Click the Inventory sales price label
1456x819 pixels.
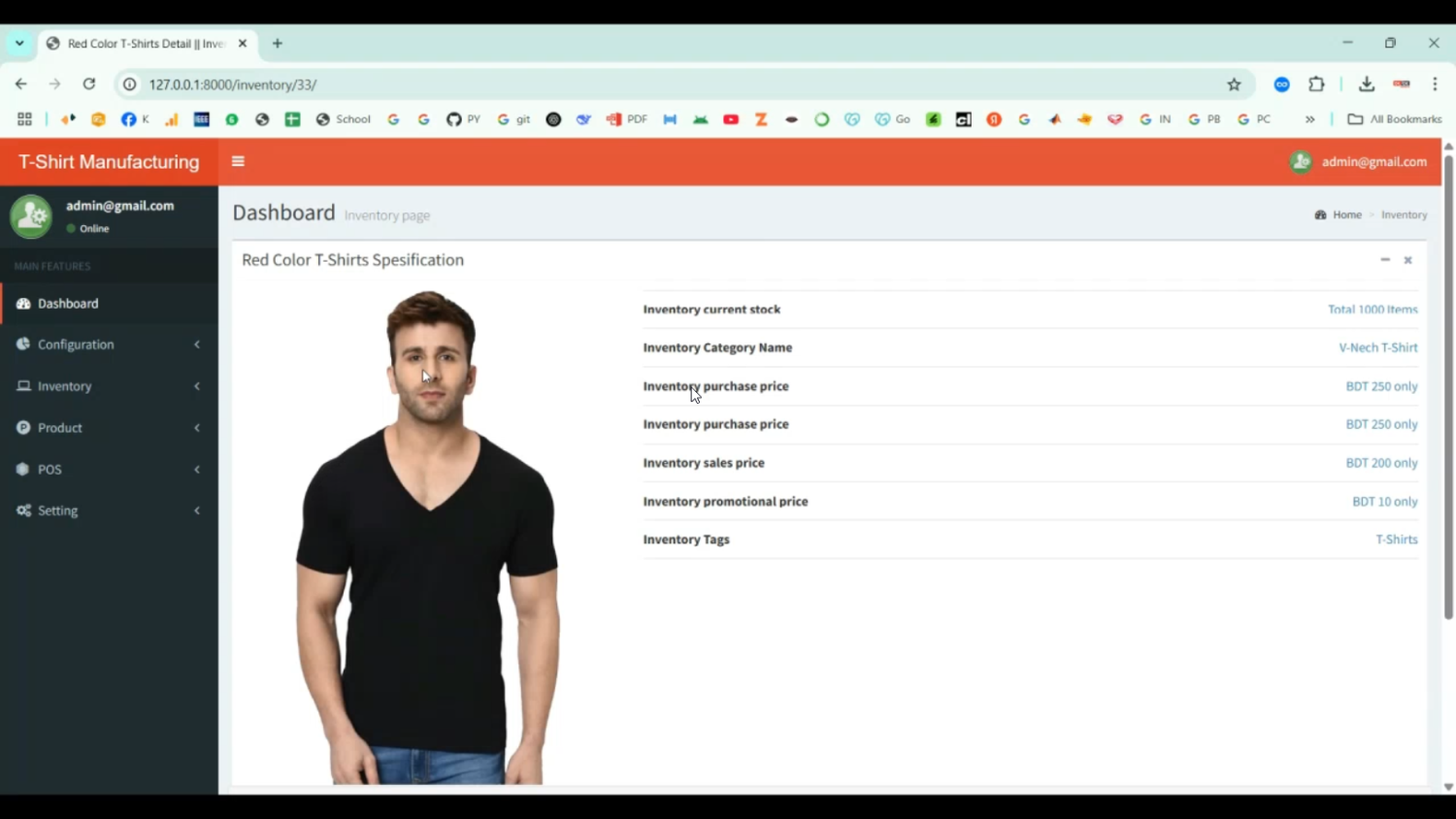pyautogui.click(x=704, y=463)
